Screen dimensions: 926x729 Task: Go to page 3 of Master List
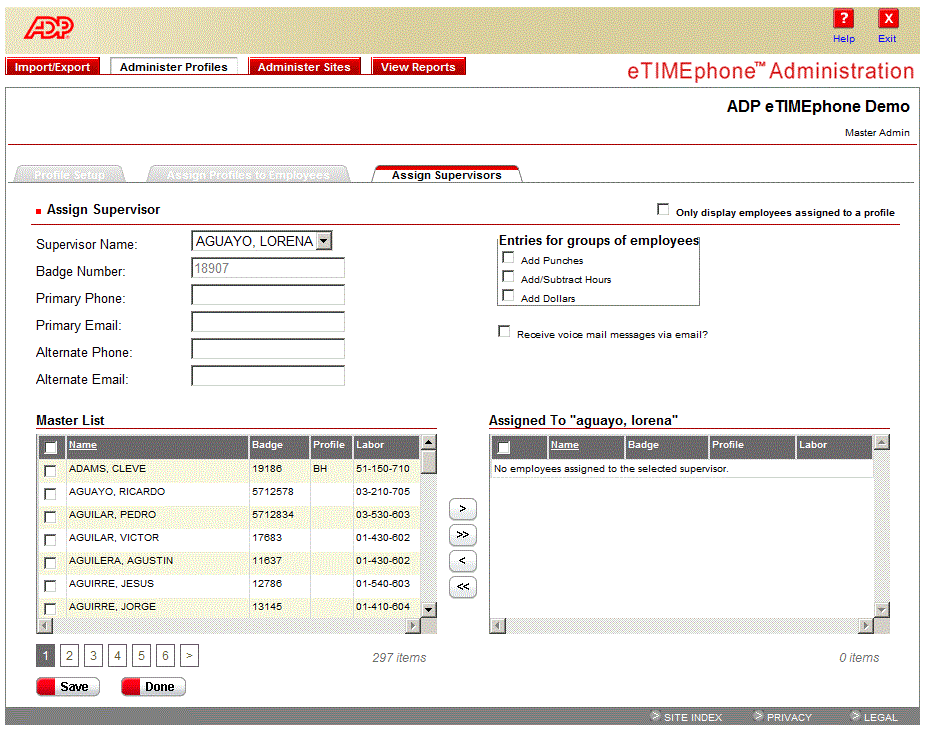(x=93, y=655)
